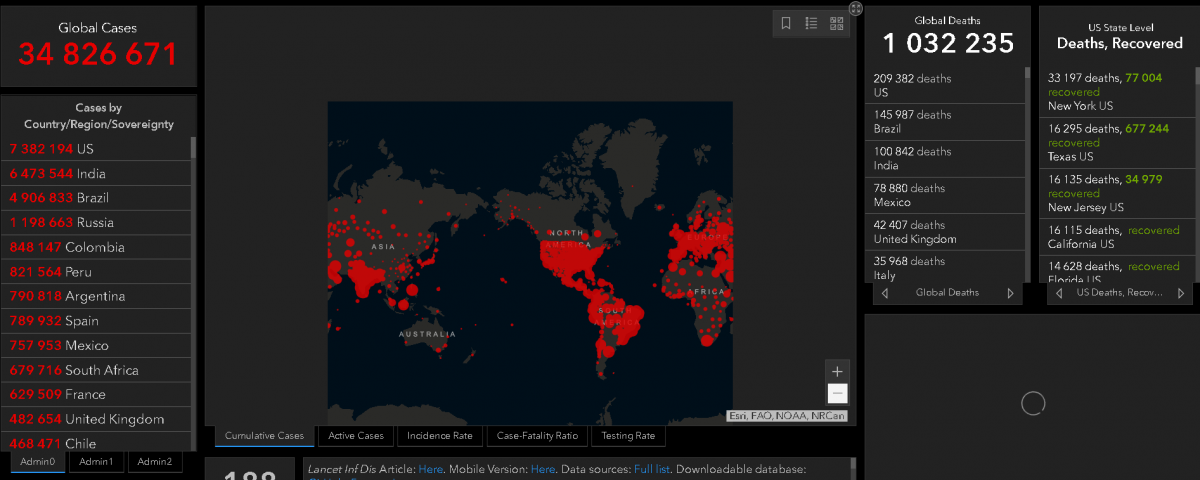Click left arrow beside US Deaths, Recovered
This screenshot has width=1200, height=480.
click(x=1059, y=294)
